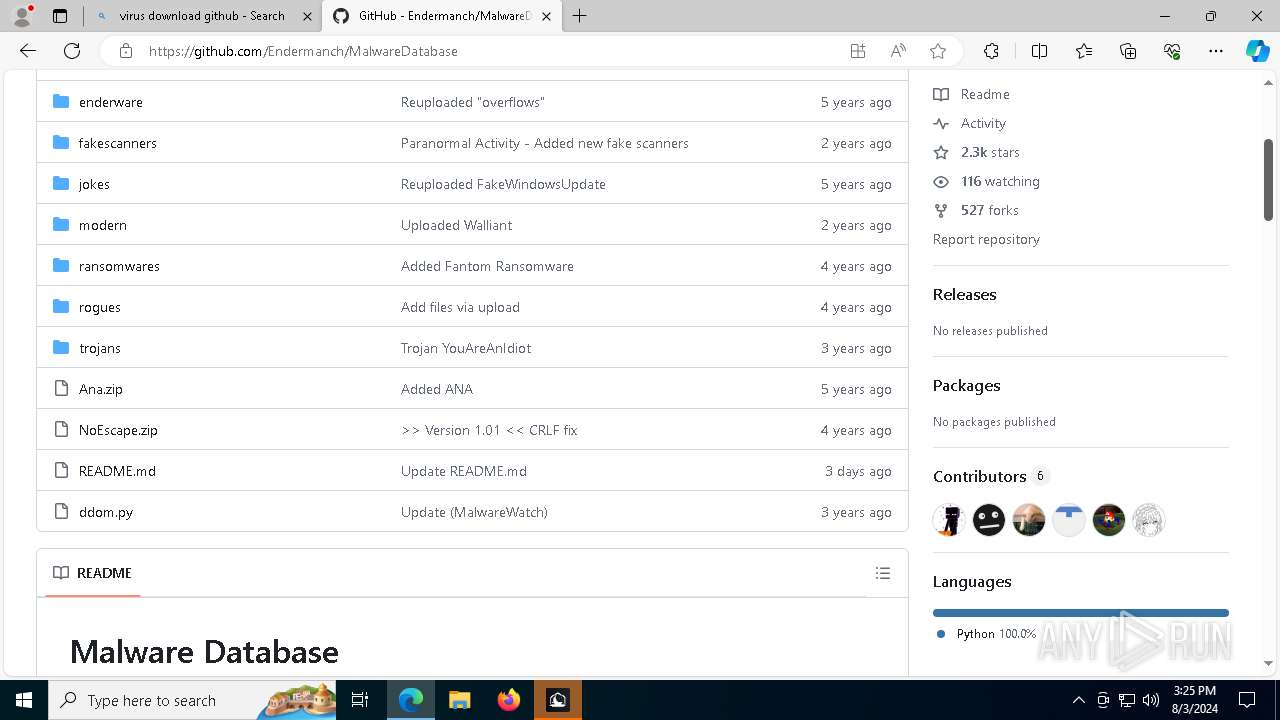Select the README tab
Viewport: 1280px width, 720px height.
[93, 573]
